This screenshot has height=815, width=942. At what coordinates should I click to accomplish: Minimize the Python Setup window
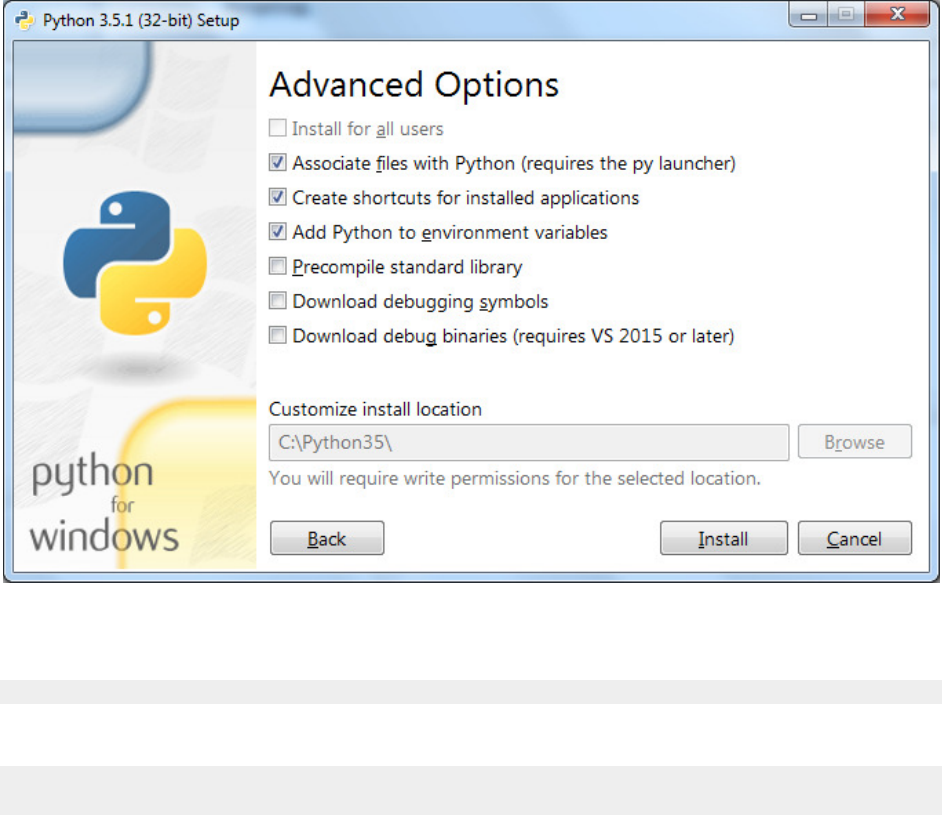click(x=809, y=15)
